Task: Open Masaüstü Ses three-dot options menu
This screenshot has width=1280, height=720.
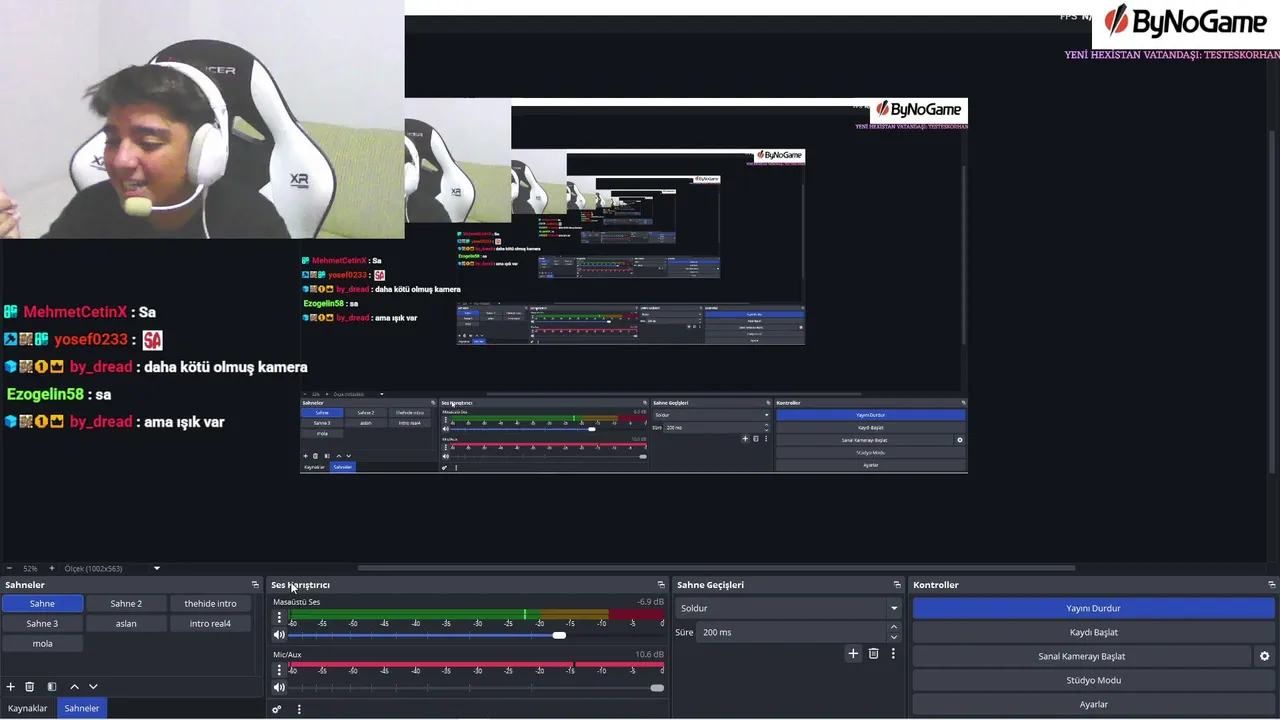Action: pos(279,618)
